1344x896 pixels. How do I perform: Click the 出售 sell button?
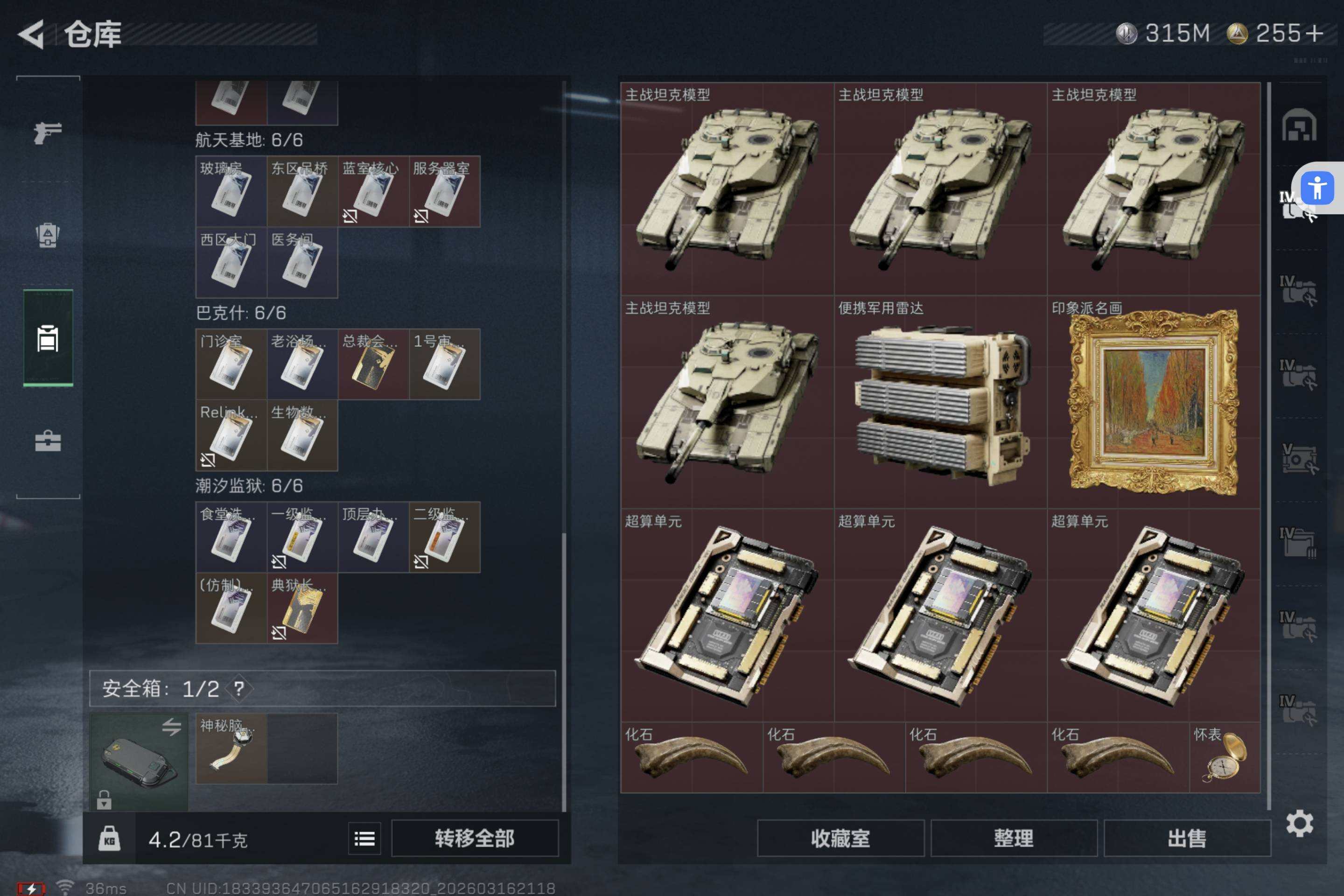1187,838
